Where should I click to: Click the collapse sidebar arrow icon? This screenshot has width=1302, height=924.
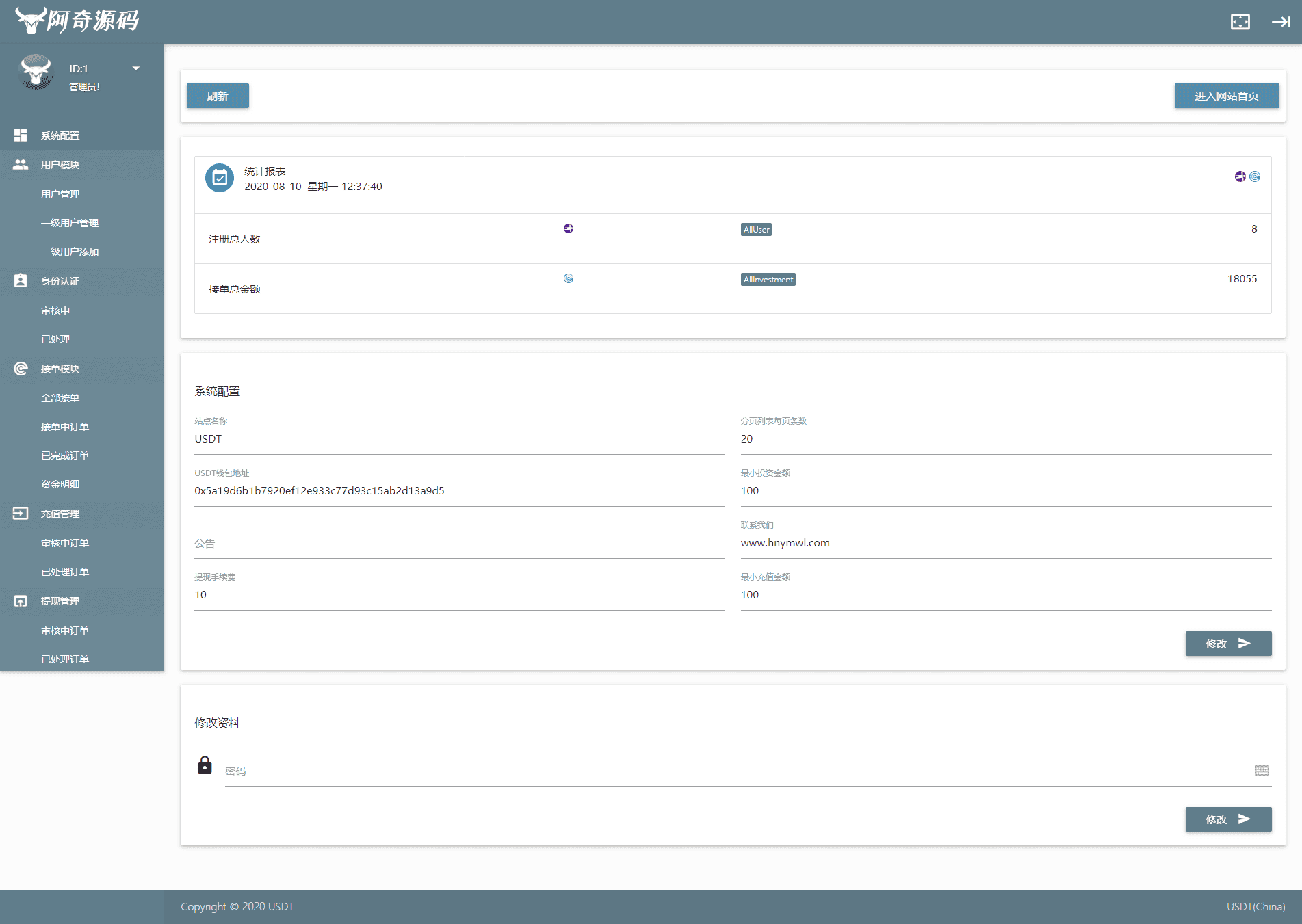(1281, 22)
